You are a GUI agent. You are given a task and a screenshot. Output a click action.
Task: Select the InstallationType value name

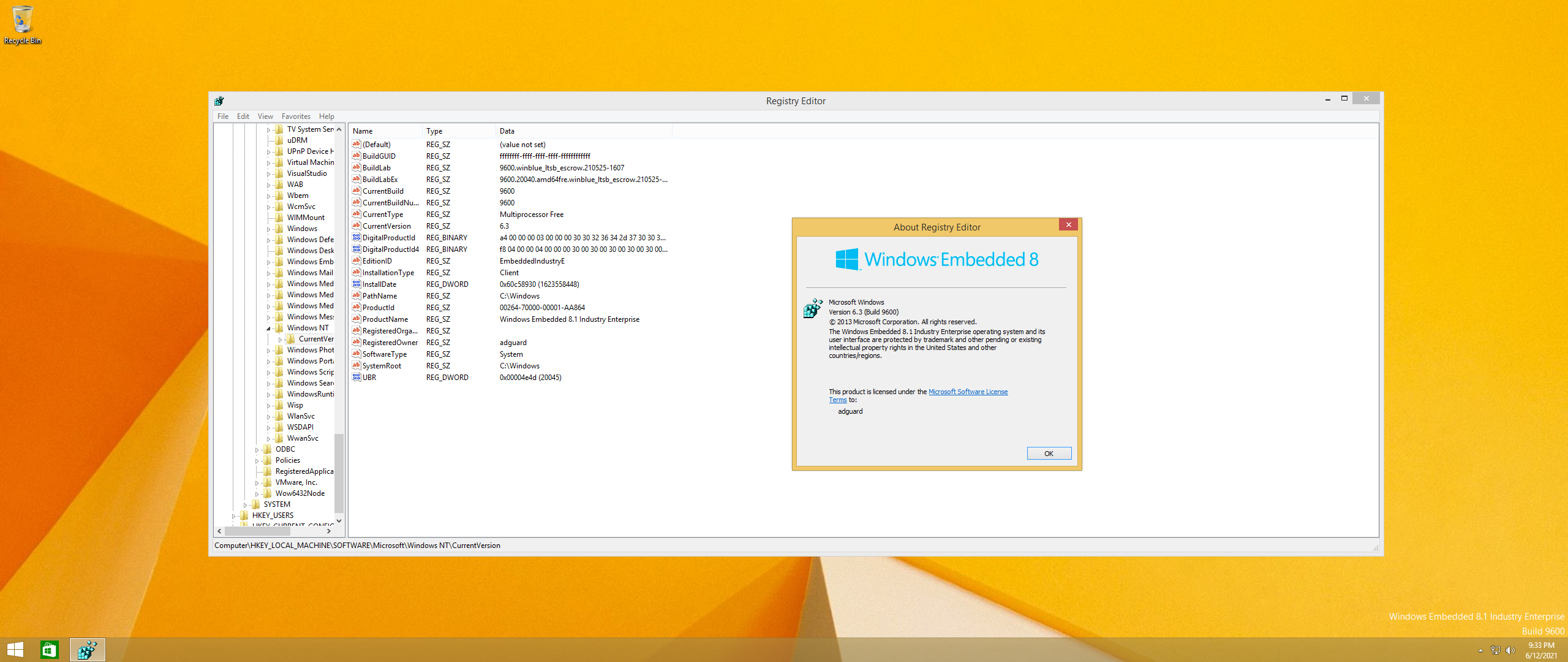coord(388,273)
